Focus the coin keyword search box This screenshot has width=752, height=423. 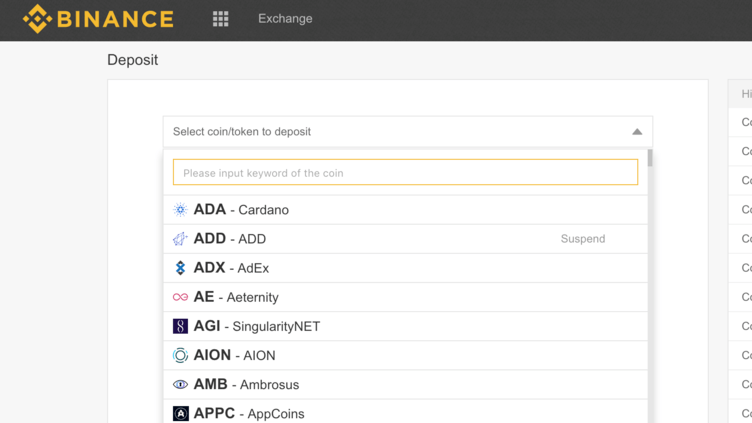405,172
